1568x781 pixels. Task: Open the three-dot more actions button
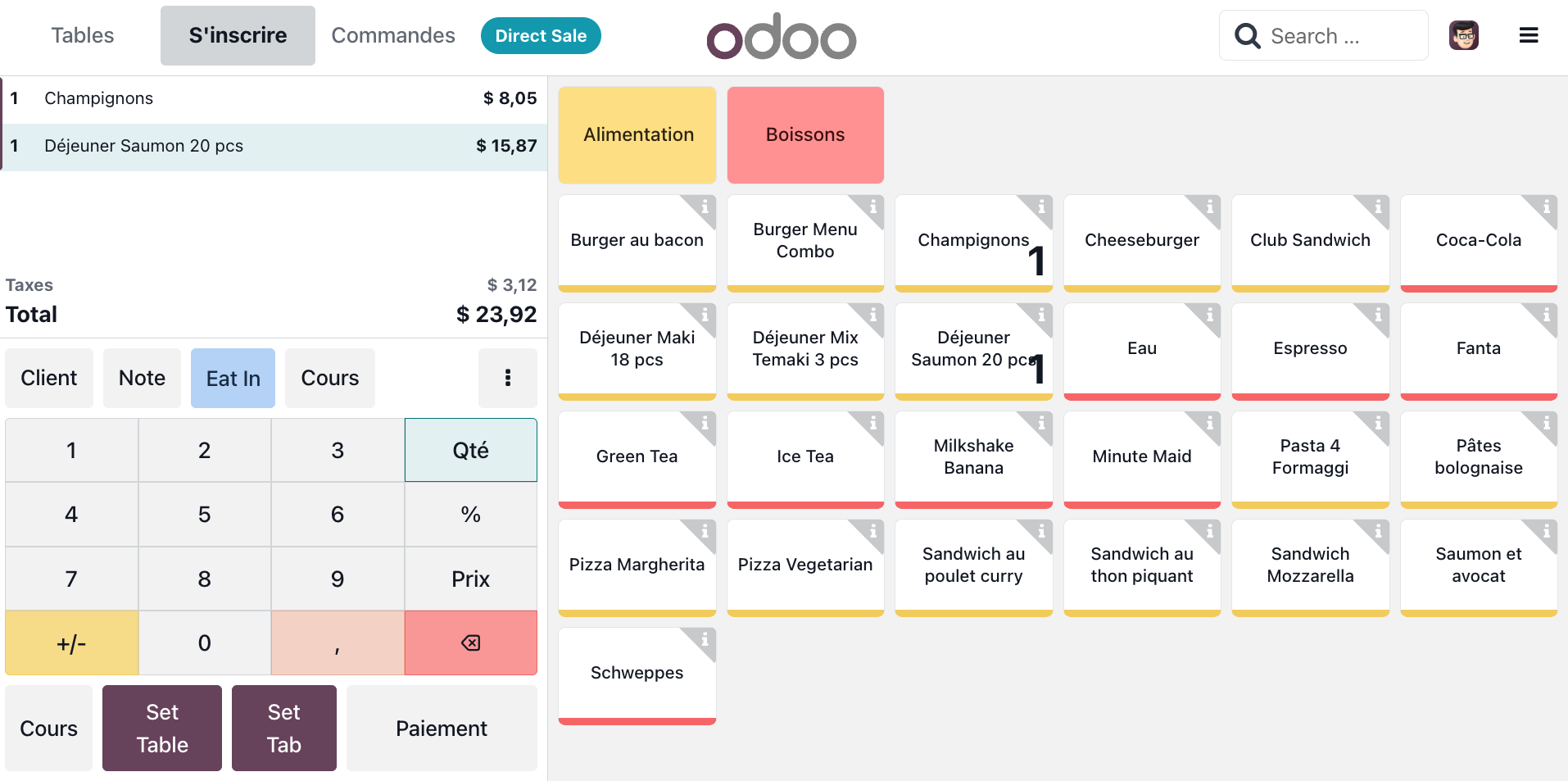[x=508, y=378]
